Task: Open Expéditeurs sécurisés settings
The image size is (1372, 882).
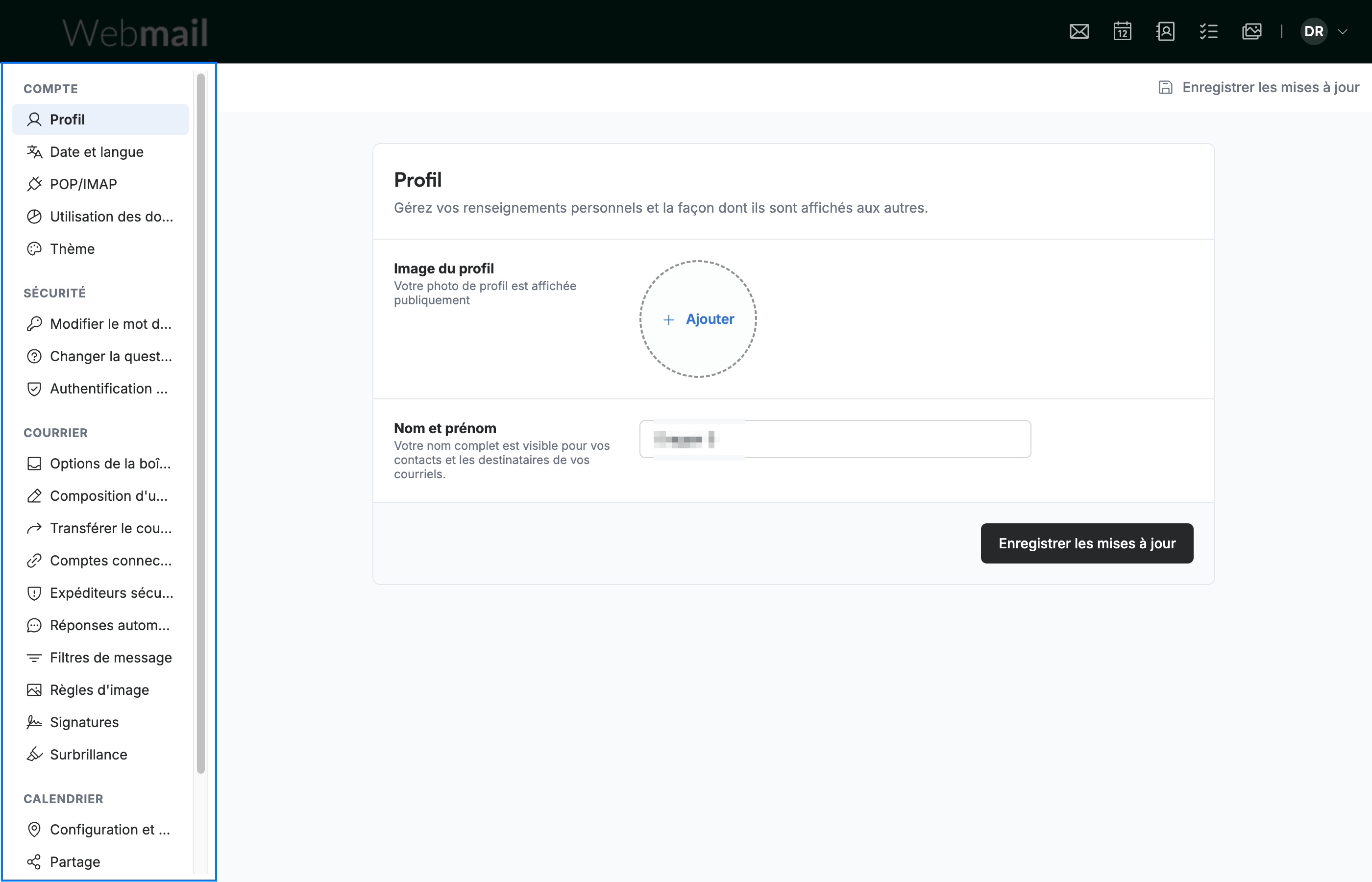Action: tap(100, 593)
